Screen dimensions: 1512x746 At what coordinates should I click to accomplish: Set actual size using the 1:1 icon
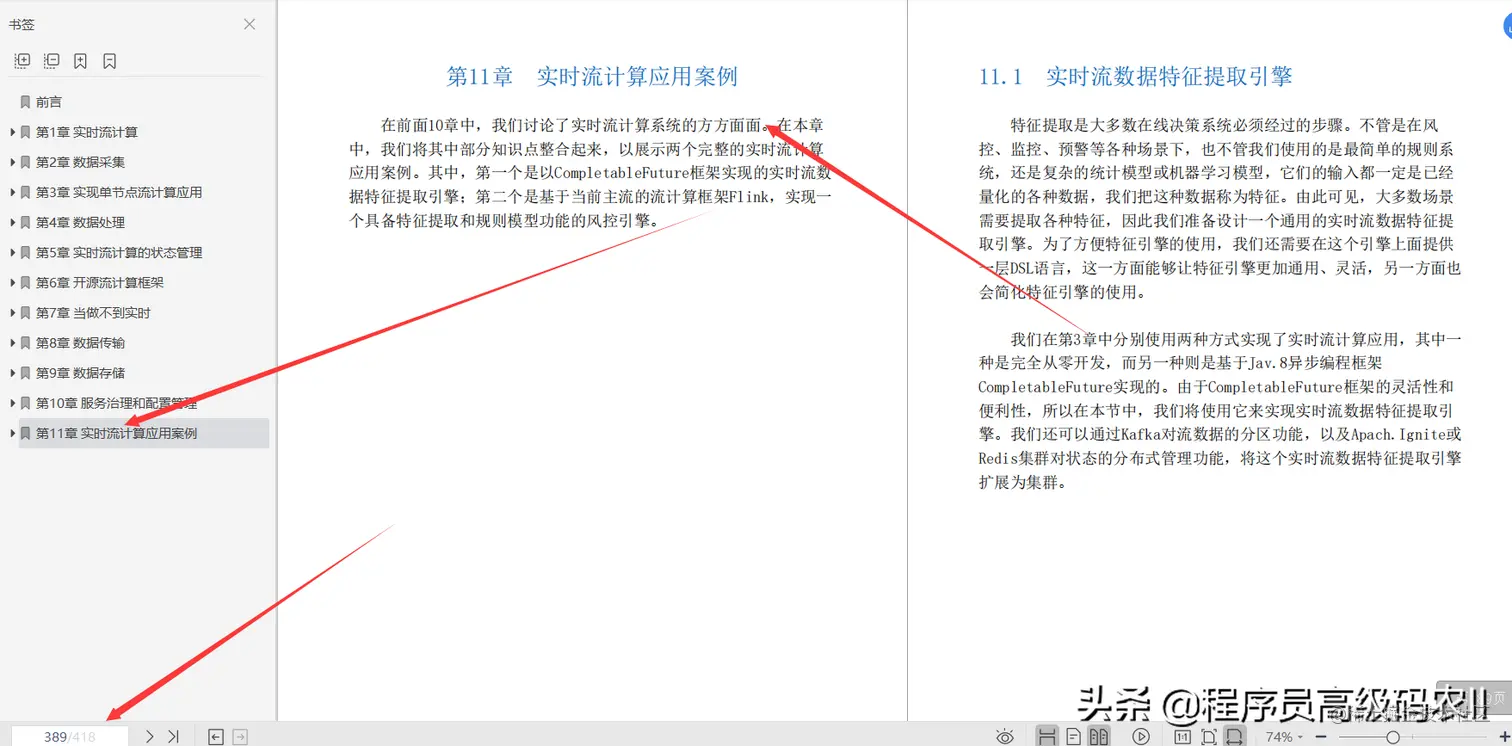pos(1182,737)
